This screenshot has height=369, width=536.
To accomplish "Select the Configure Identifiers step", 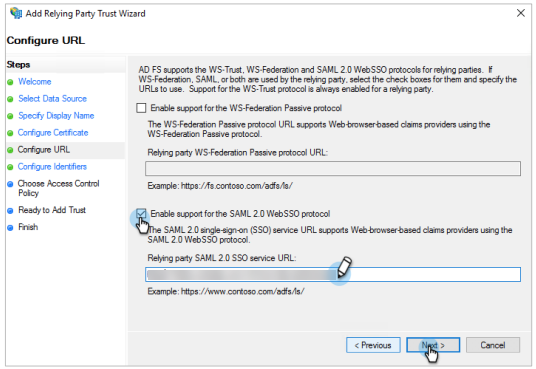I will (x=52, y=167).
